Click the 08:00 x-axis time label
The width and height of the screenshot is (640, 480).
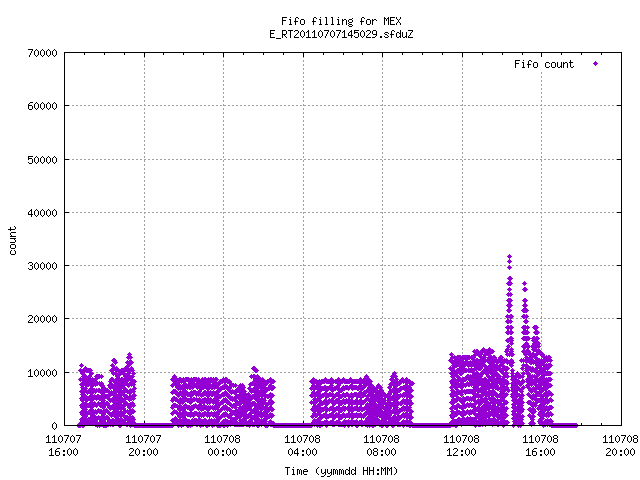coord(381,452)
